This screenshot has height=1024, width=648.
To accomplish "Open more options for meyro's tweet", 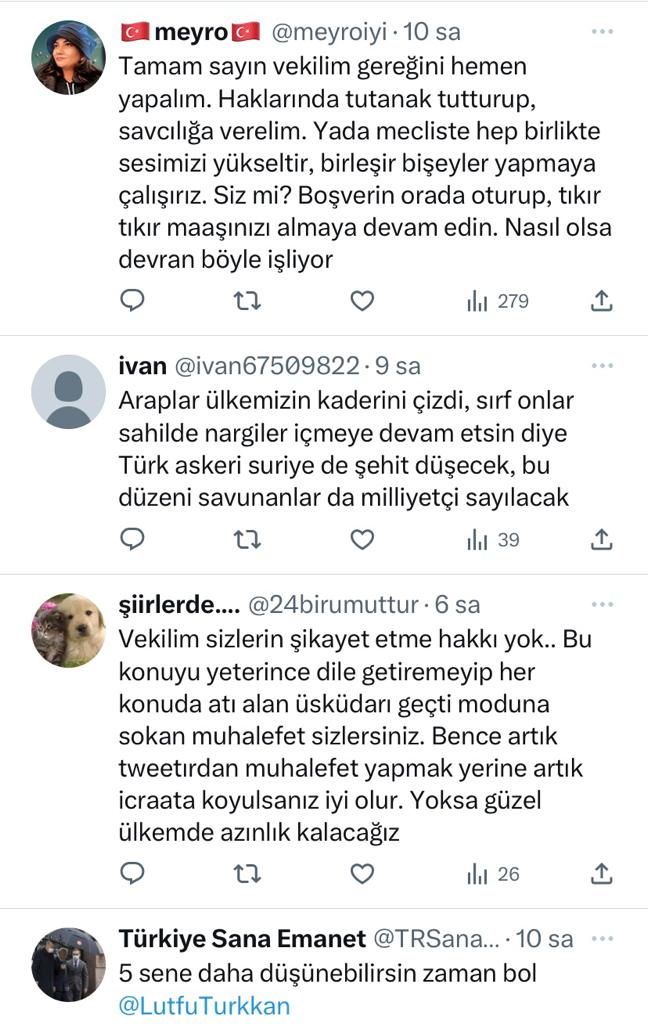I will coord(601,32).
